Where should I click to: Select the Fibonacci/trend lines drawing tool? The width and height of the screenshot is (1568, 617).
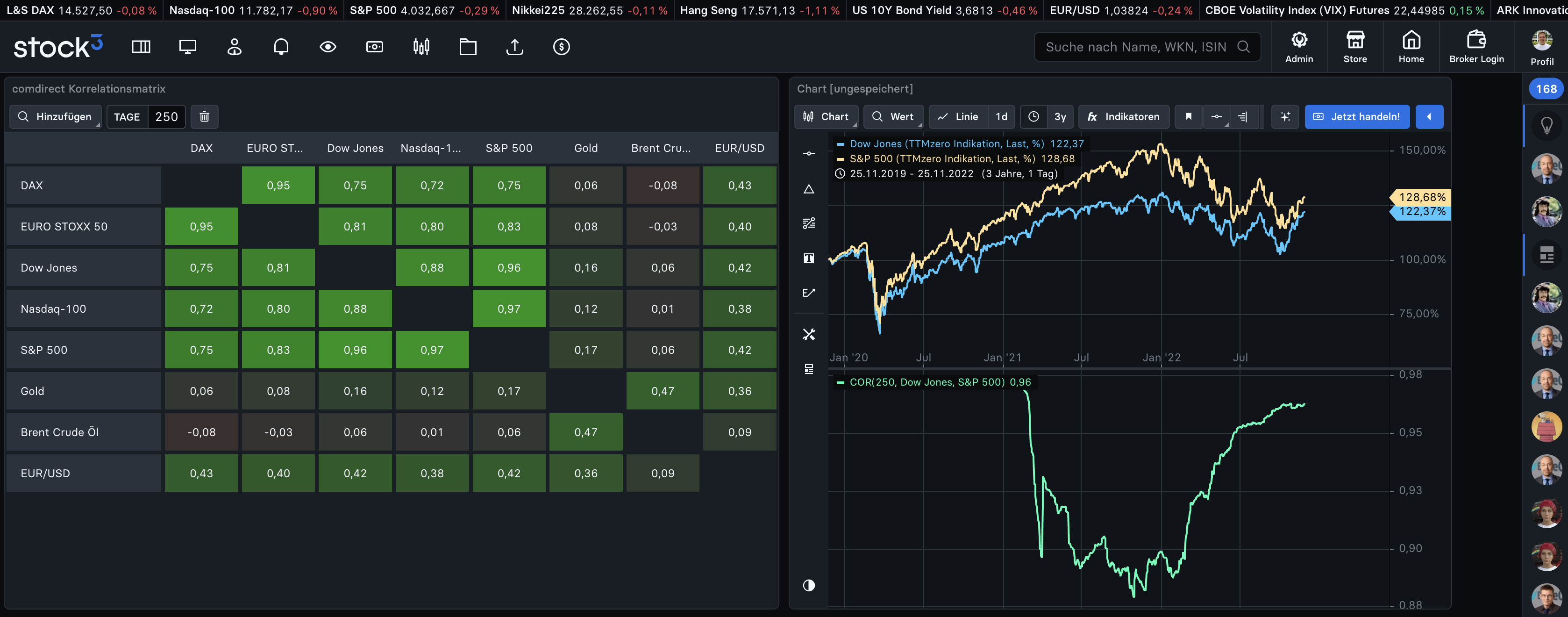(808, 223)
